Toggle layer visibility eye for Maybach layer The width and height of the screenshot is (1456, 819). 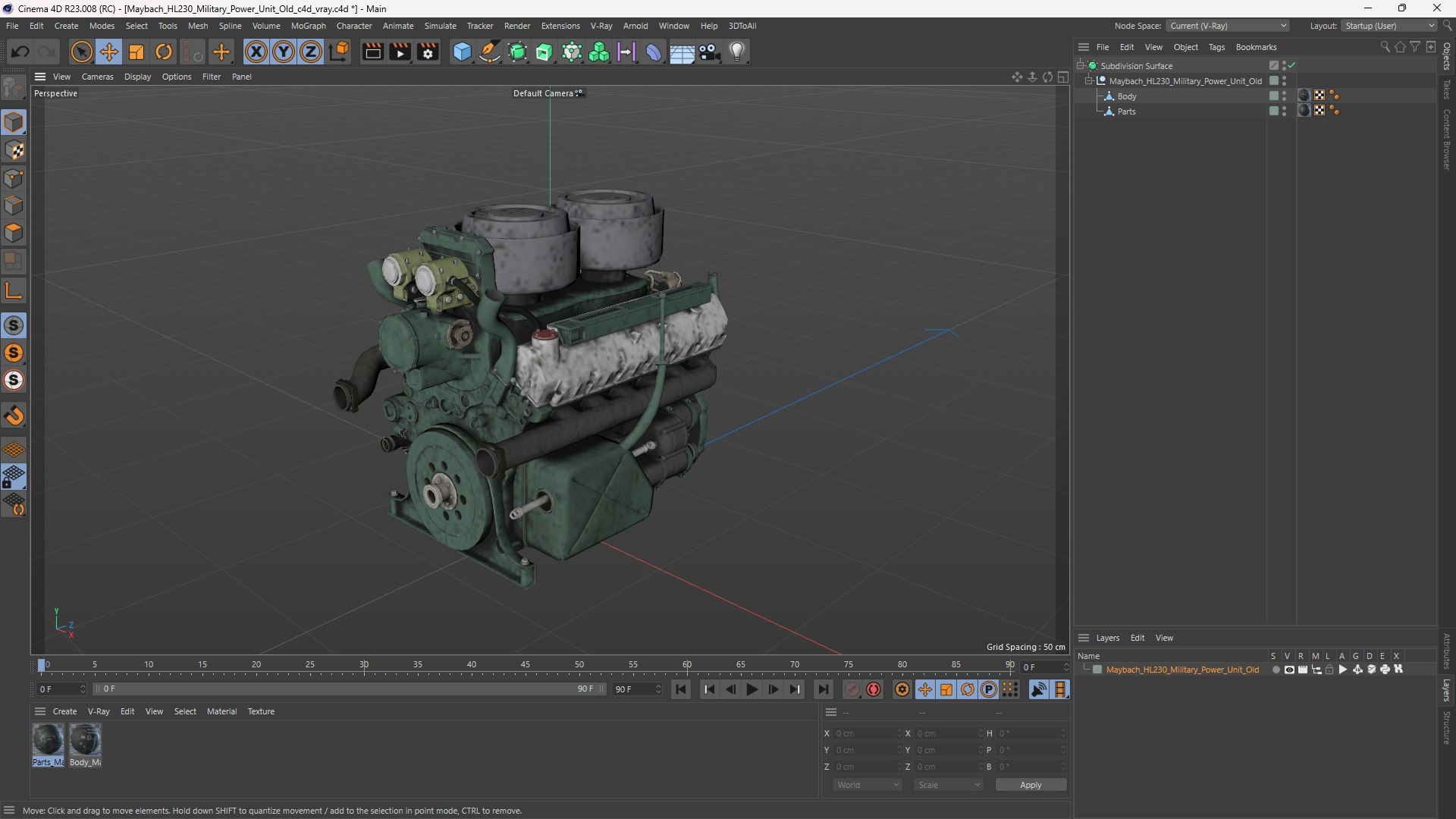point(1289,670)
